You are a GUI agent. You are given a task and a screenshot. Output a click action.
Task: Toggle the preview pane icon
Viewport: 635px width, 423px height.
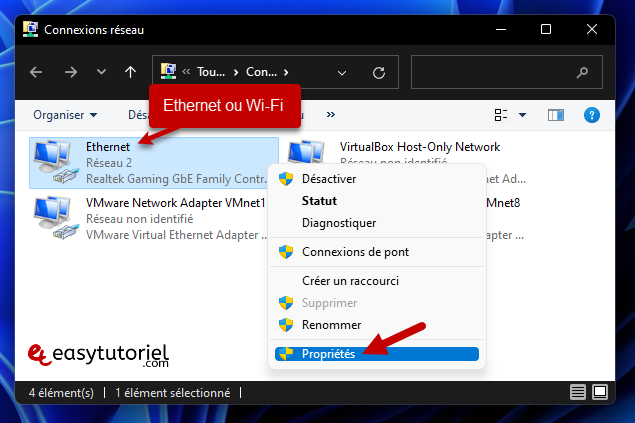click(x=556, y=115)
